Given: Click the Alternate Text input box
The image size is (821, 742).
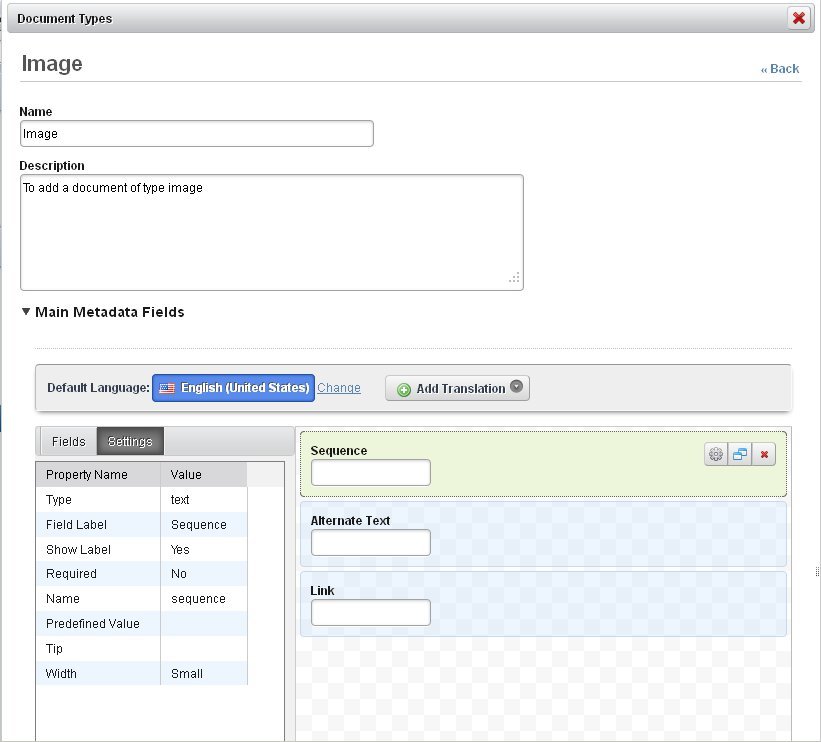Looking at the screenshot, I should tap(370, 542).
